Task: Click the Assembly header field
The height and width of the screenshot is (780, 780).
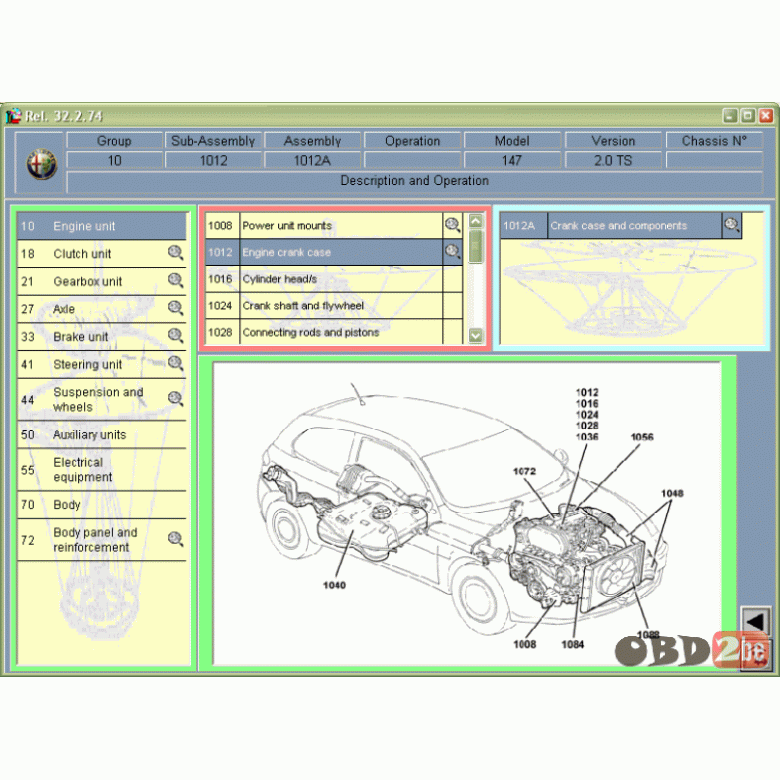Action: coord(312,141)
